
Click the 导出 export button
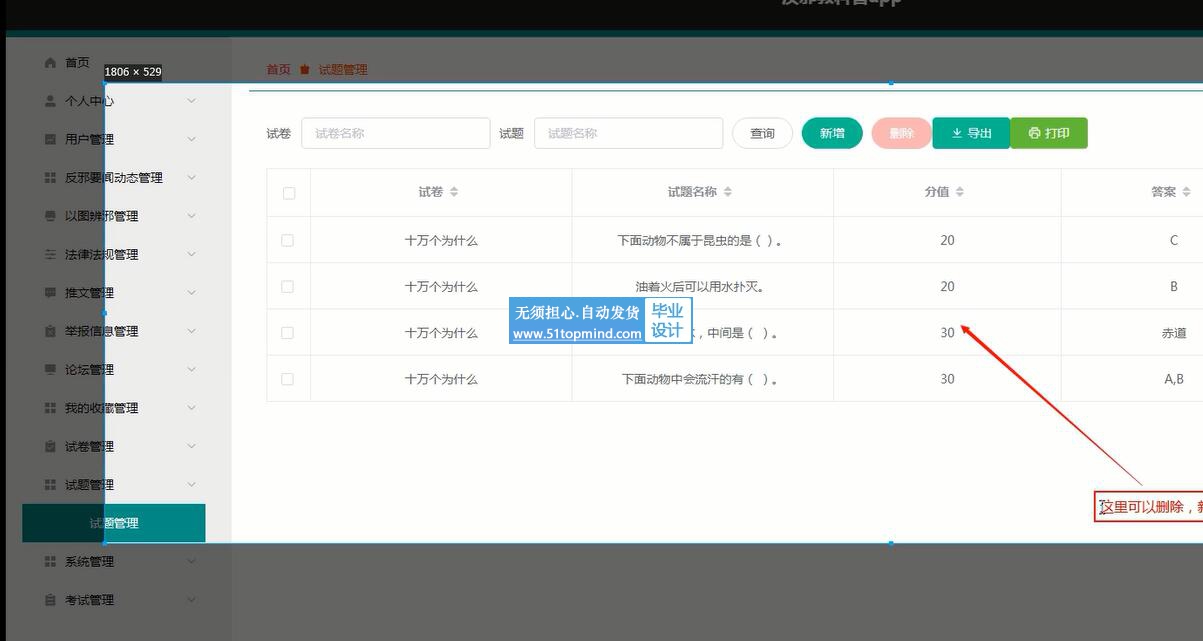click(971, 133)
